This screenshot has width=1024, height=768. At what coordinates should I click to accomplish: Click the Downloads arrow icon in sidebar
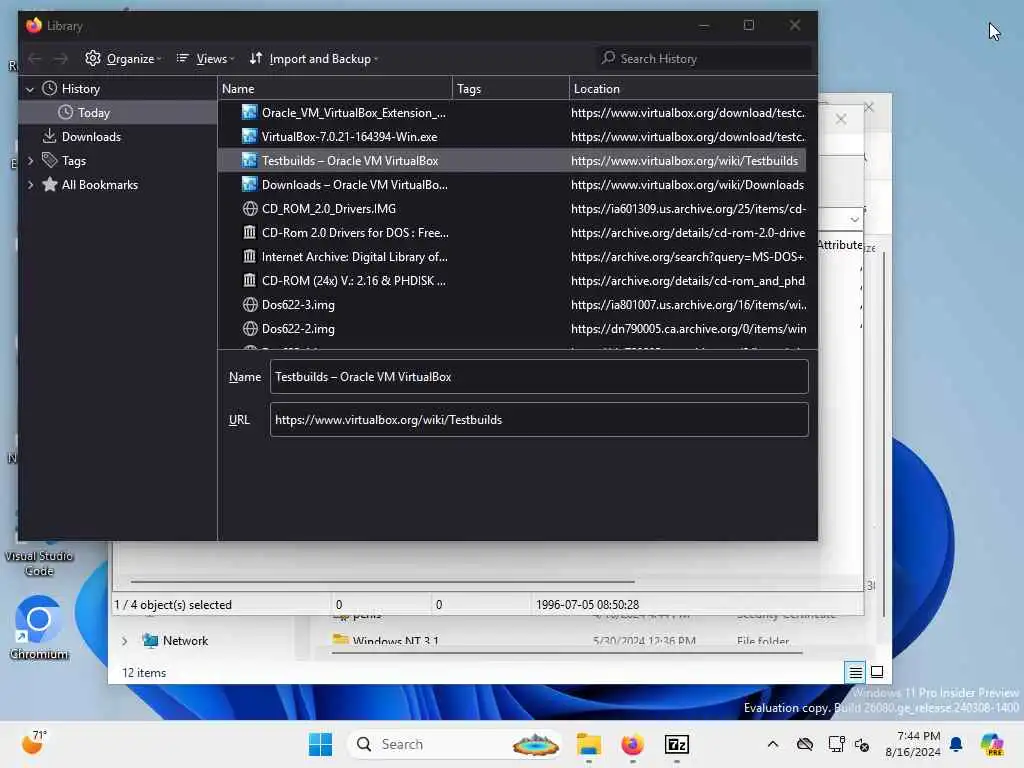coord(50,136)
